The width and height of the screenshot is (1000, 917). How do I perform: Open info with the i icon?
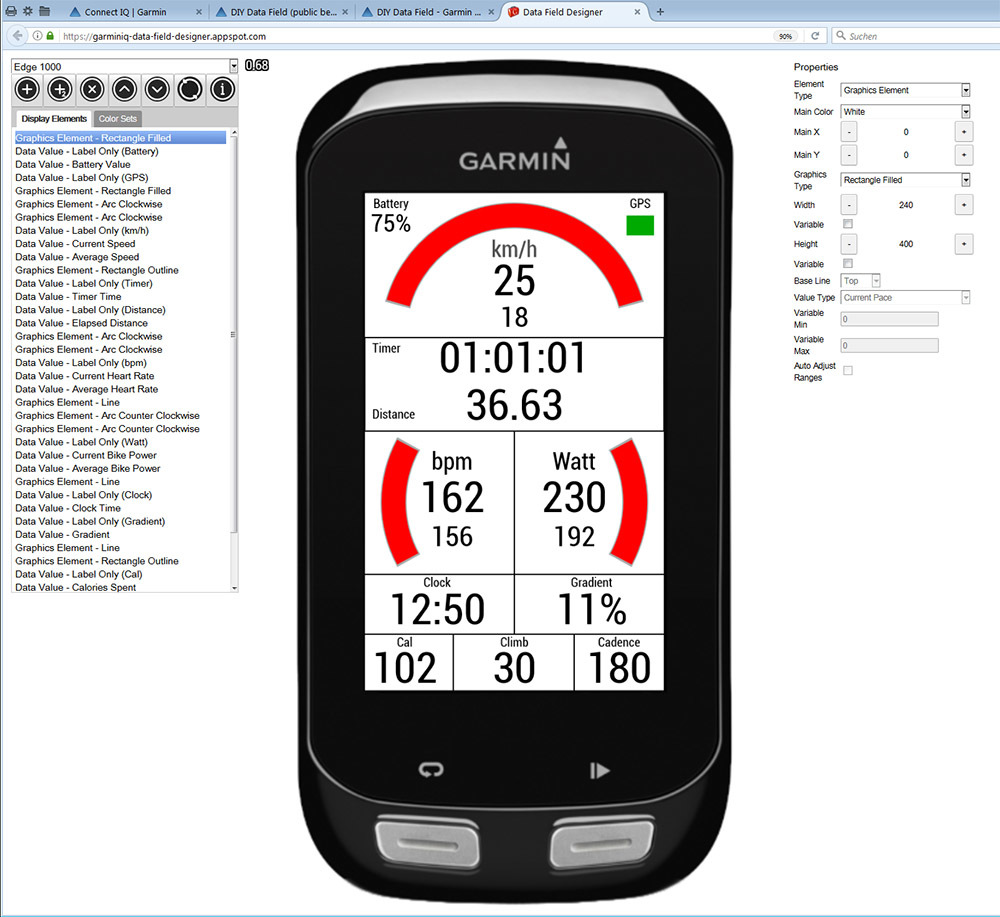(222, 89)
